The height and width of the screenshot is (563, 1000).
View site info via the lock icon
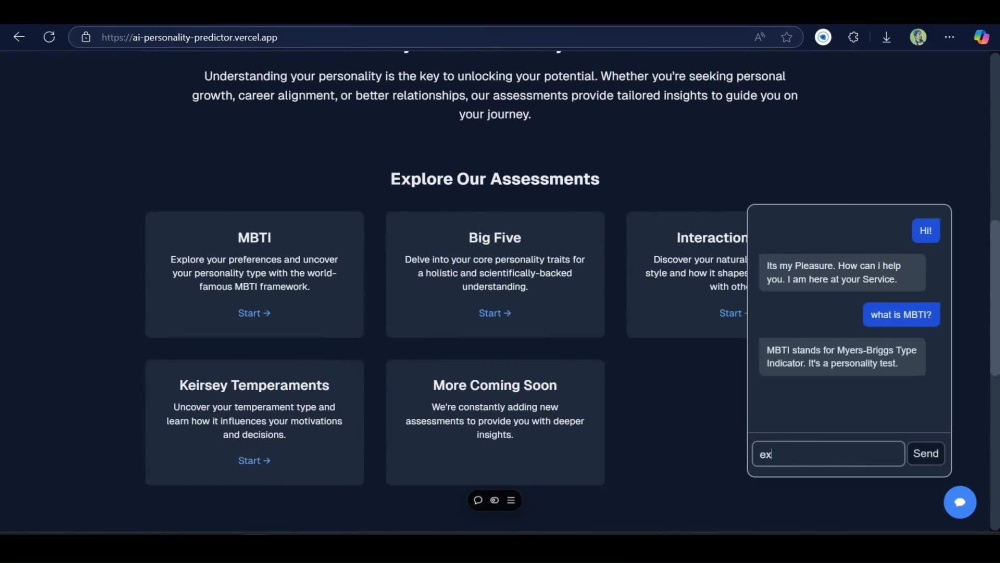click(x=85, y=37)
